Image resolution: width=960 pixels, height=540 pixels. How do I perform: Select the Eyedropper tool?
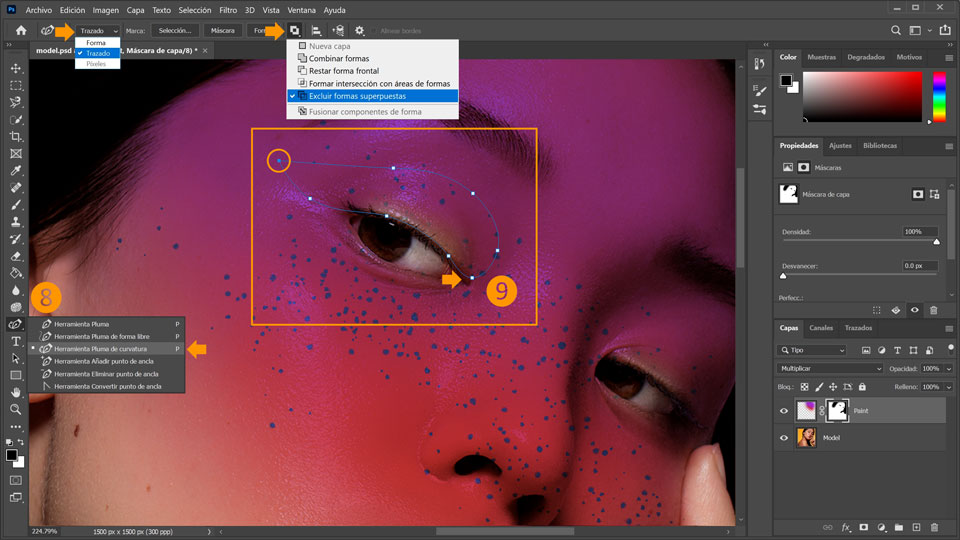click(x=16, y=171)
